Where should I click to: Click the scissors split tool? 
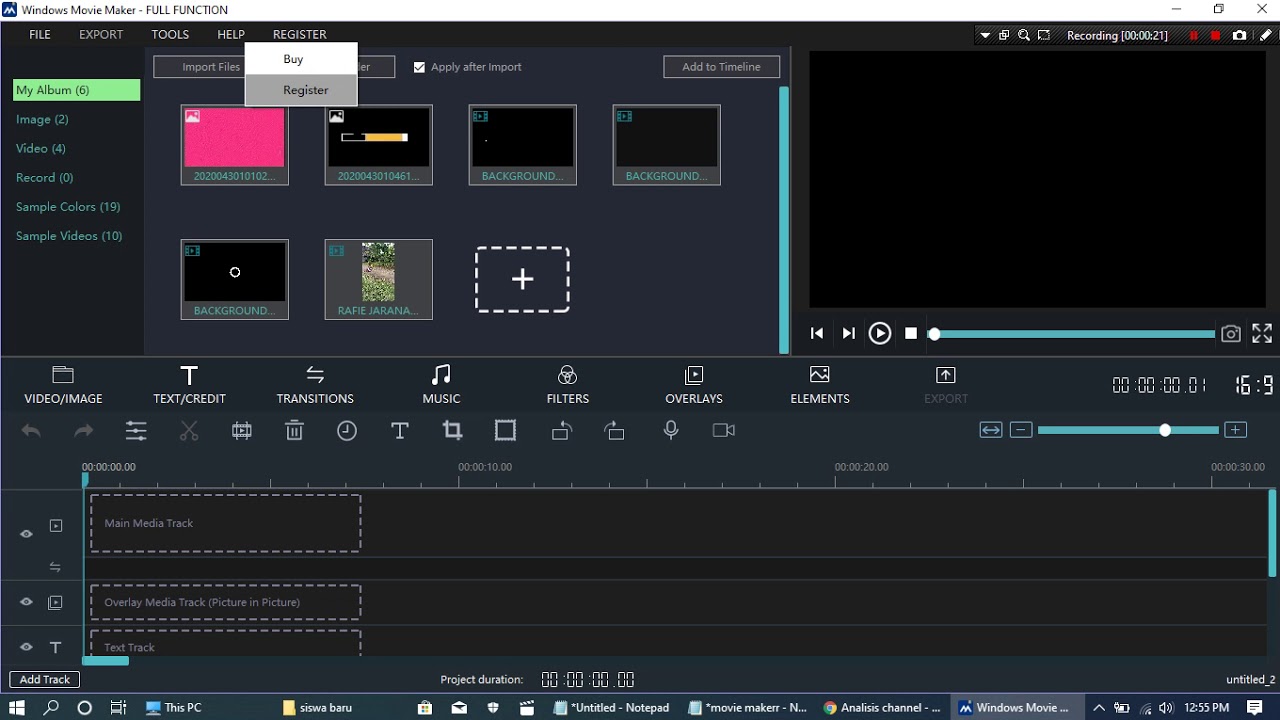pos(189,431)
